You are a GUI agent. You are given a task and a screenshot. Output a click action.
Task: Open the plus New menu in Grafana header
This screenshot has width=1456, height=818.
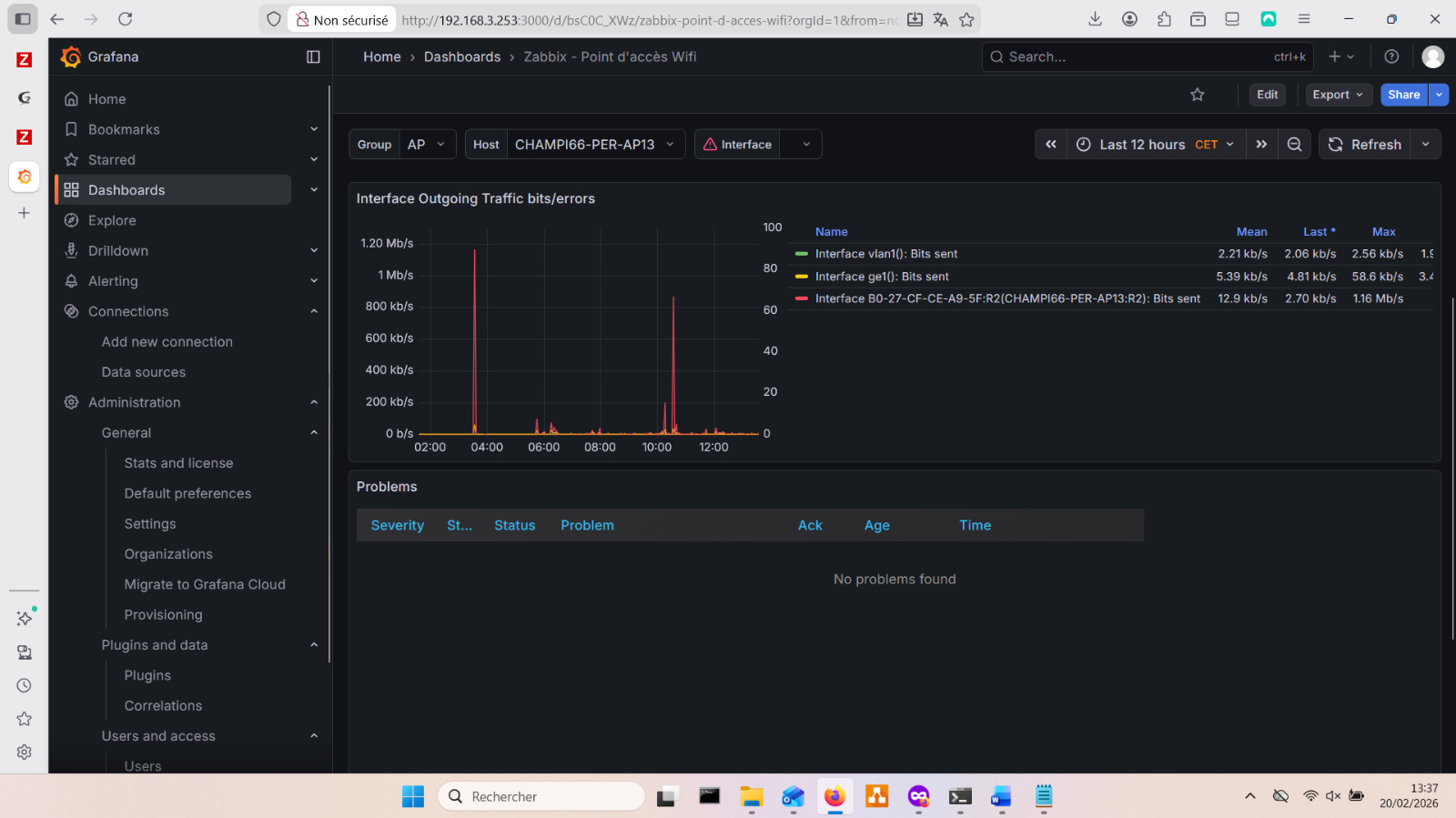[x=1341, y=56]
